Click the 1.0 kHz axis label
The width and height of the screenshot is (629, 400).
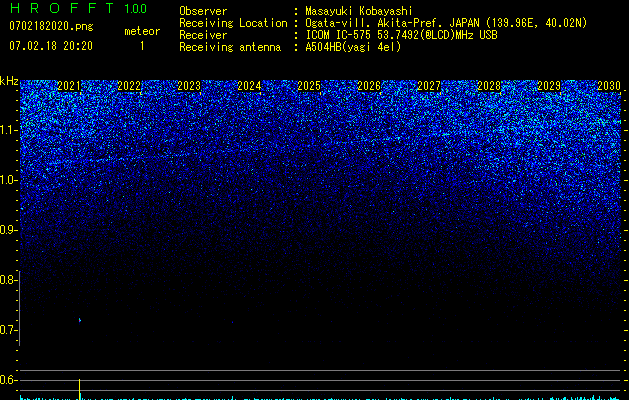pos(9,180)
